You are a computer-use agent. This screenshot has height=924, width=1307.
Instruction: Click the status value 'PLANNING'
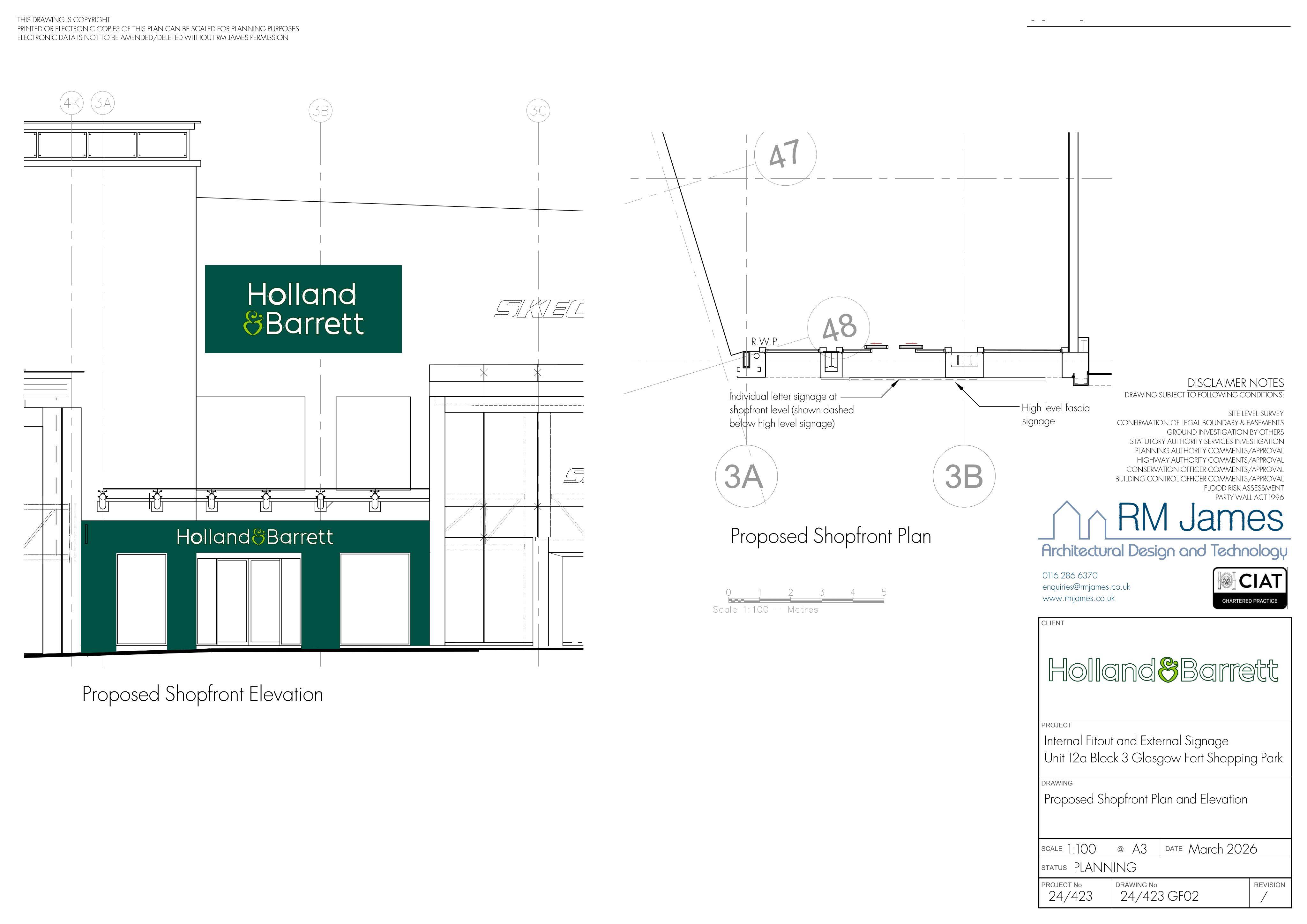(x=1105, y=868)
